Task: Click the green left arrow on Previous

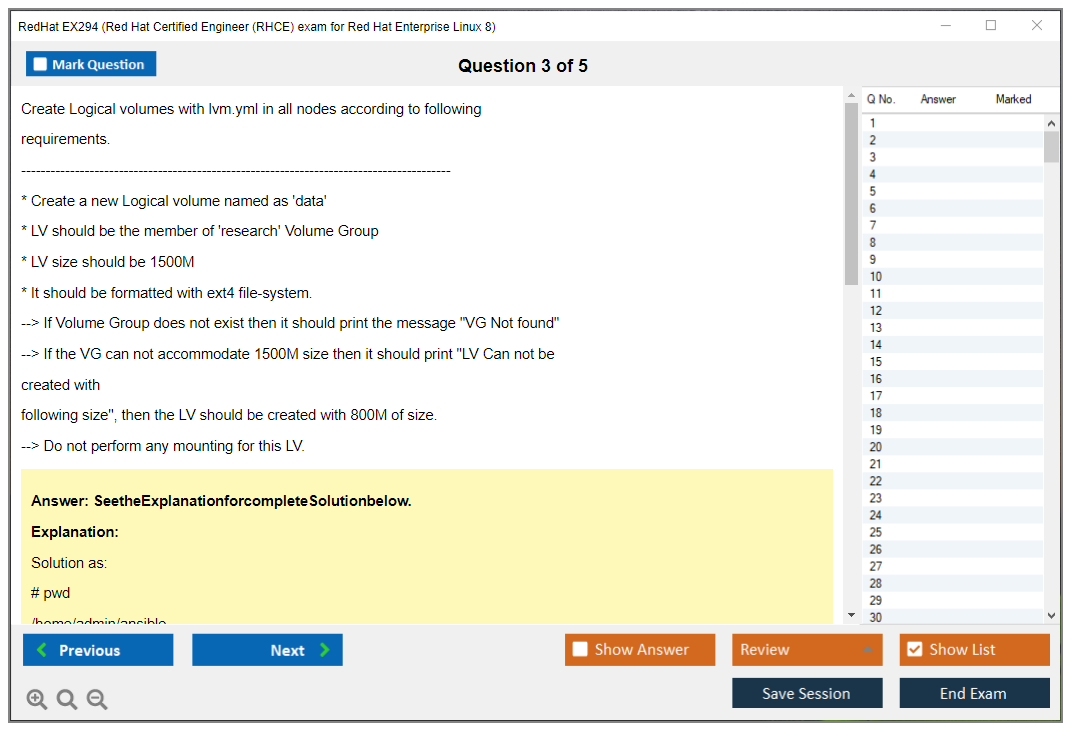Action: [x=41, y=650]
